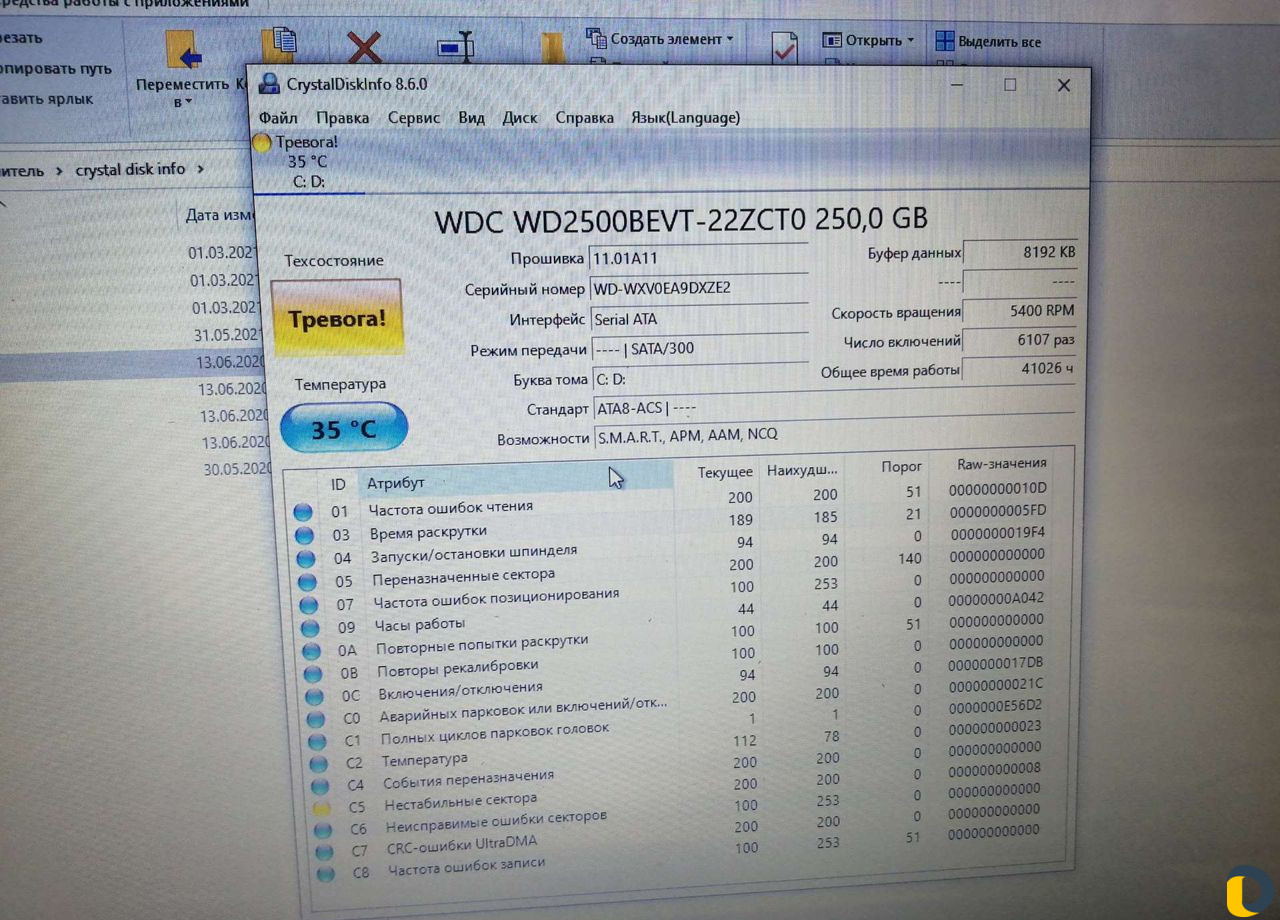
Task: Click the Прошивка field showing 11.01A11
Action: pos(698,257)
